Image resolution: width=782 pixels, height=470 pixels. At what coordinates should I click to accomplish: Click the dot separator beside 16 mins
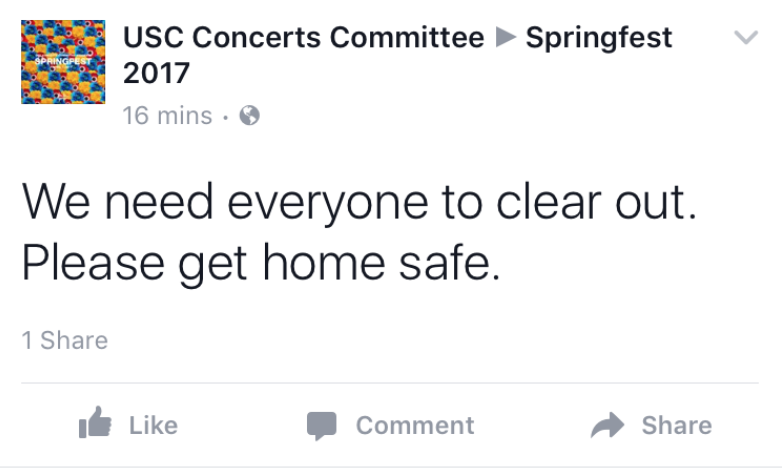pos(226,117)
